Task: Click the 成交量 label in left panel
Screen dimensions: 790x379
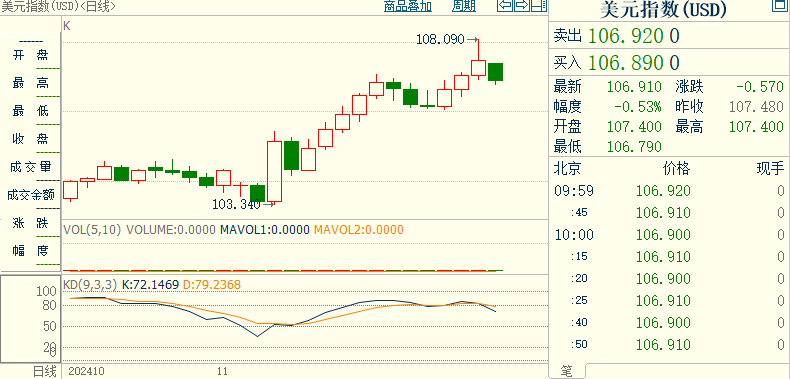Action: tap(30, 167)
